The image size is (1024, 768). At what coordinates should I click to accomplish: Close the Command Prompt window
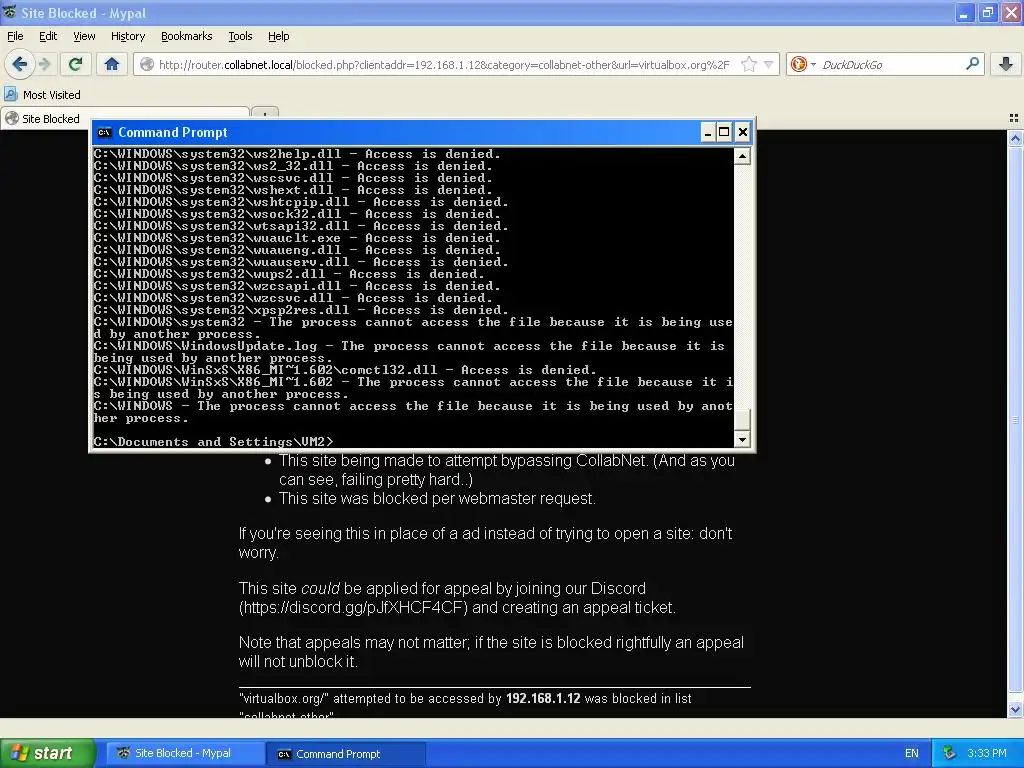pos(743,133)
